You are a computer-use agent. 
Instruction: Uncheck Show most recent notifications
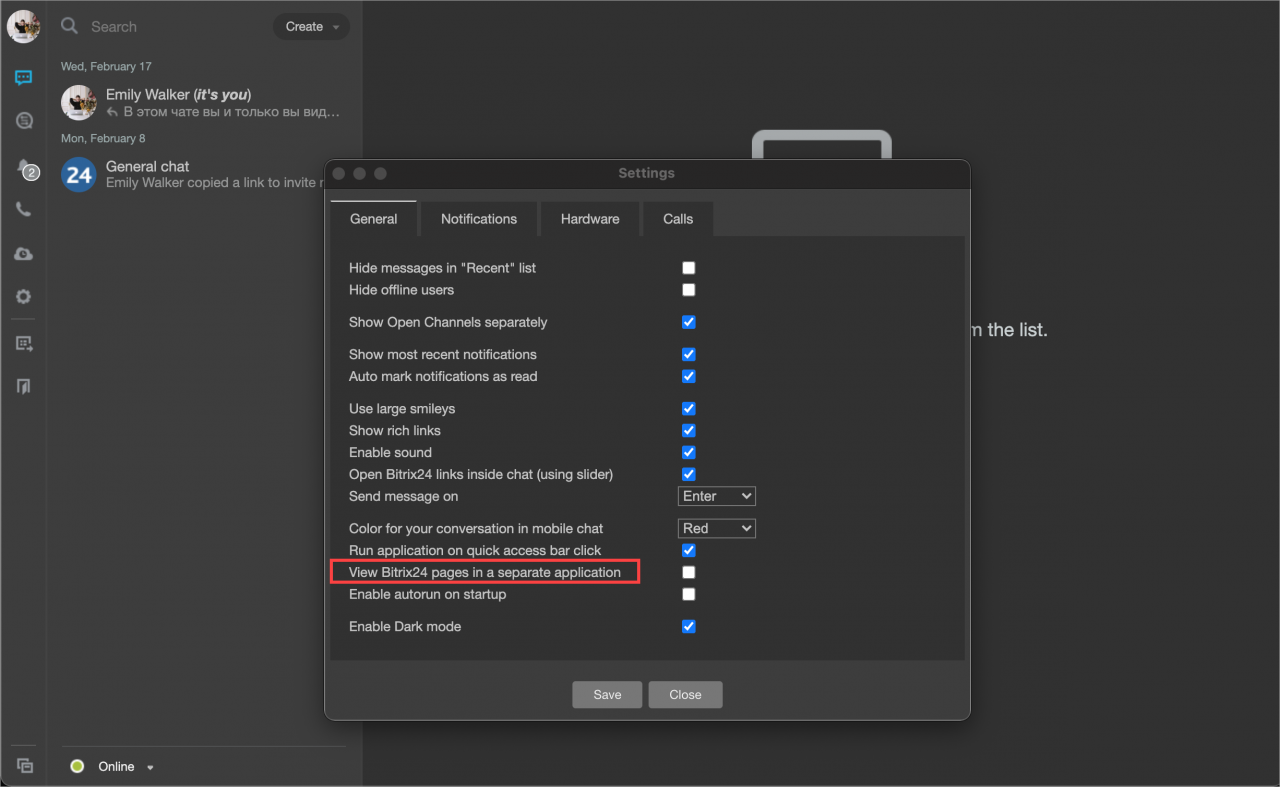click(688, 354)
